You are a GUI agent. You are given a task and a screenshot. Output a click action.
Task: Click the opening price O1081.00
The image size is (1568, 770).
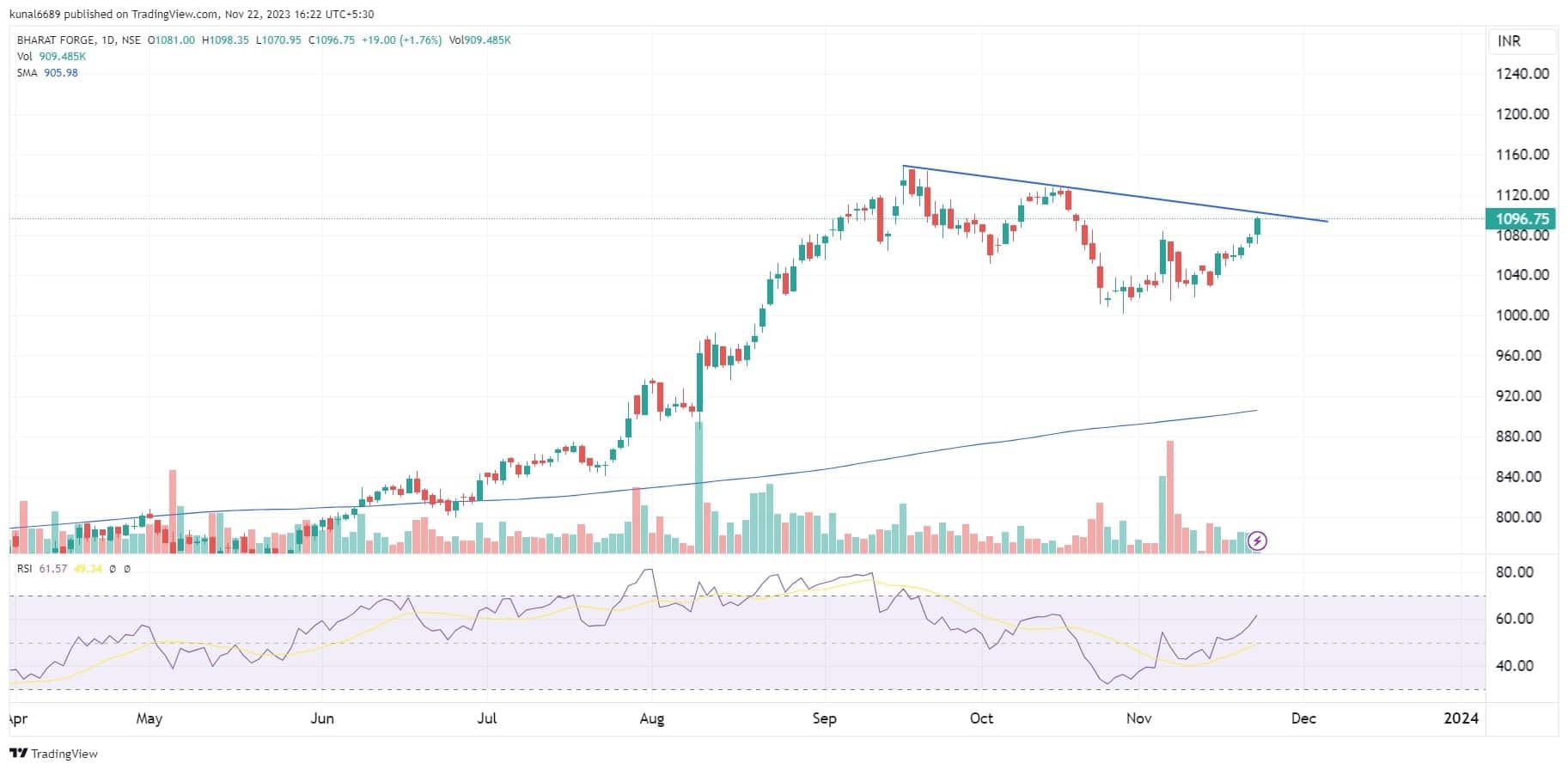coord(172,40)
